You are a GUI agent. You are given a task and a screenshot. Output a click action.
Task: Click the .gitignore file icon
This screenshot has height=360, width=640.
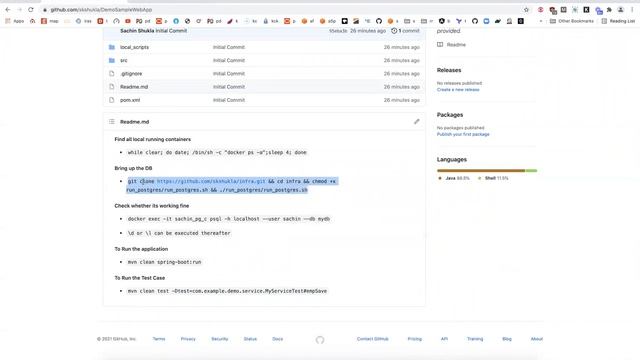[111, 73]
